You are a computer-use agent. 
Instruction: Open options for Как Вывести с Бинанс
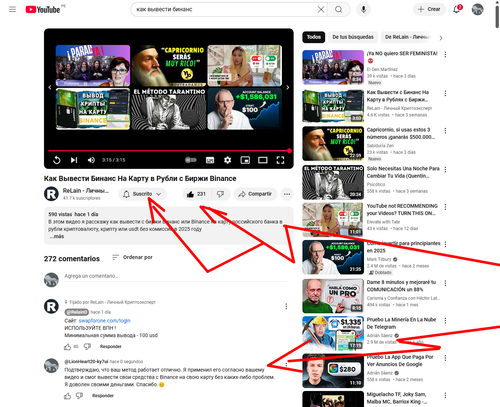click(x=445, y=93)
